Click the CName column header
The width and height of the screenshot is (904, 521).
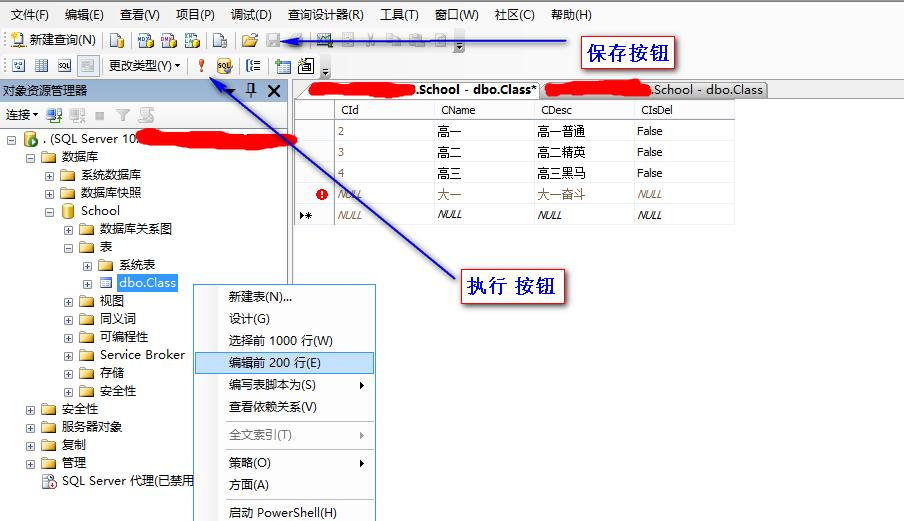click(x=484, y=110)
